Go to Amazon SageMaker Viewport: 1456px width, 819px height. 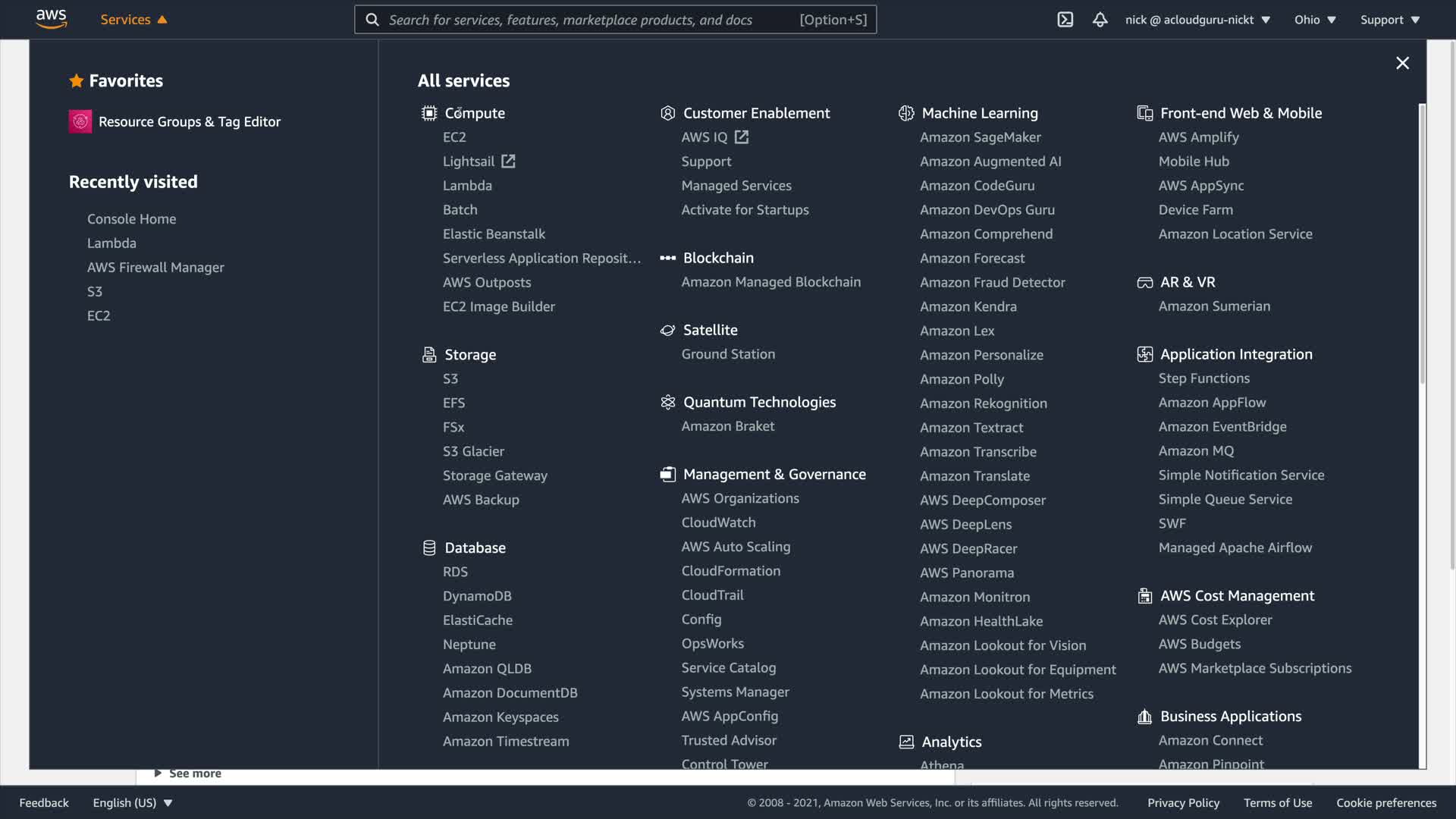980,137
